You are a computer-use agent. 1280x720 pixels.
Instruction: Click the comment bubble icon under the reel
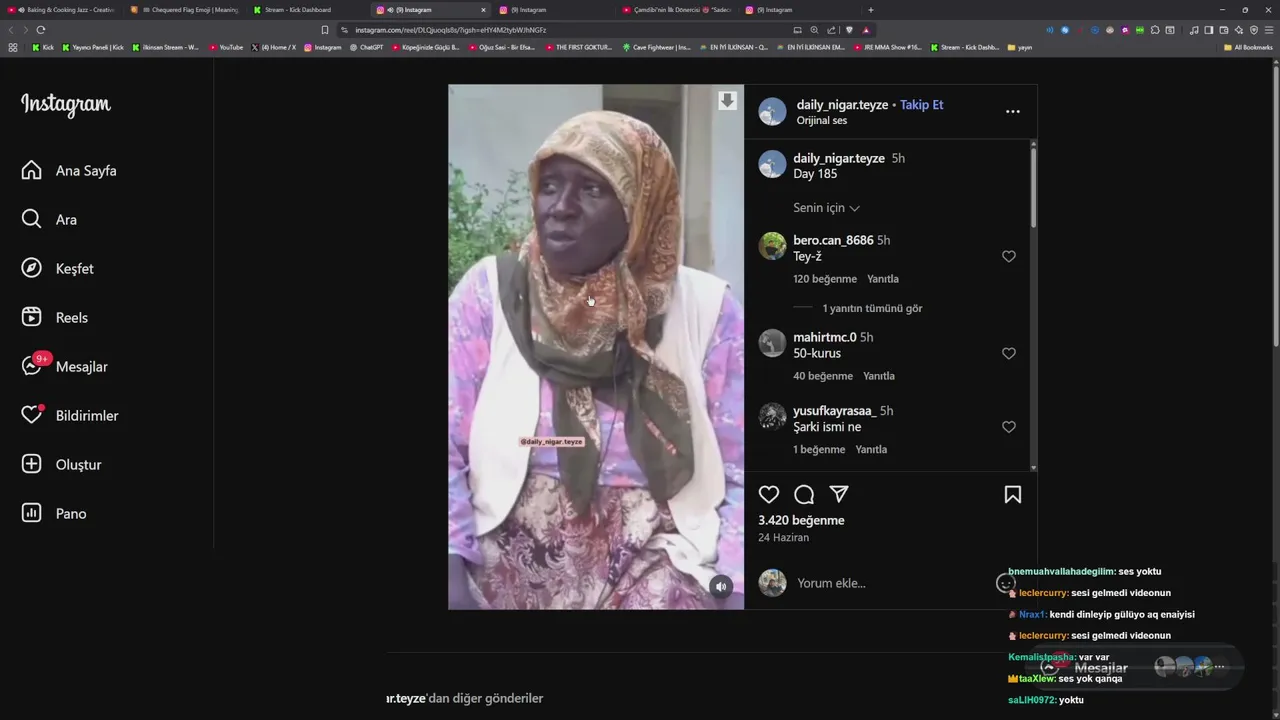pyautogui.click(x=804, y=494)
